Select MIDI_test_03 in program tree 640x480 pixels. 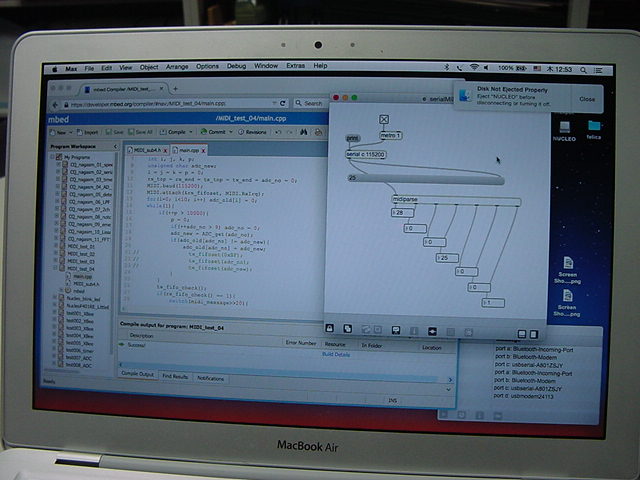[81, 261]
